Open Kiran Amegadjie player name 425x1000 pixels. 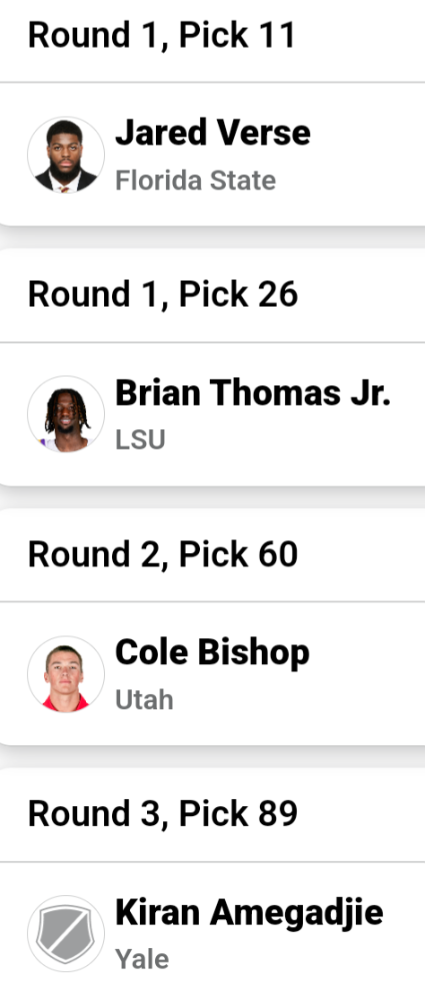[249, 913]
